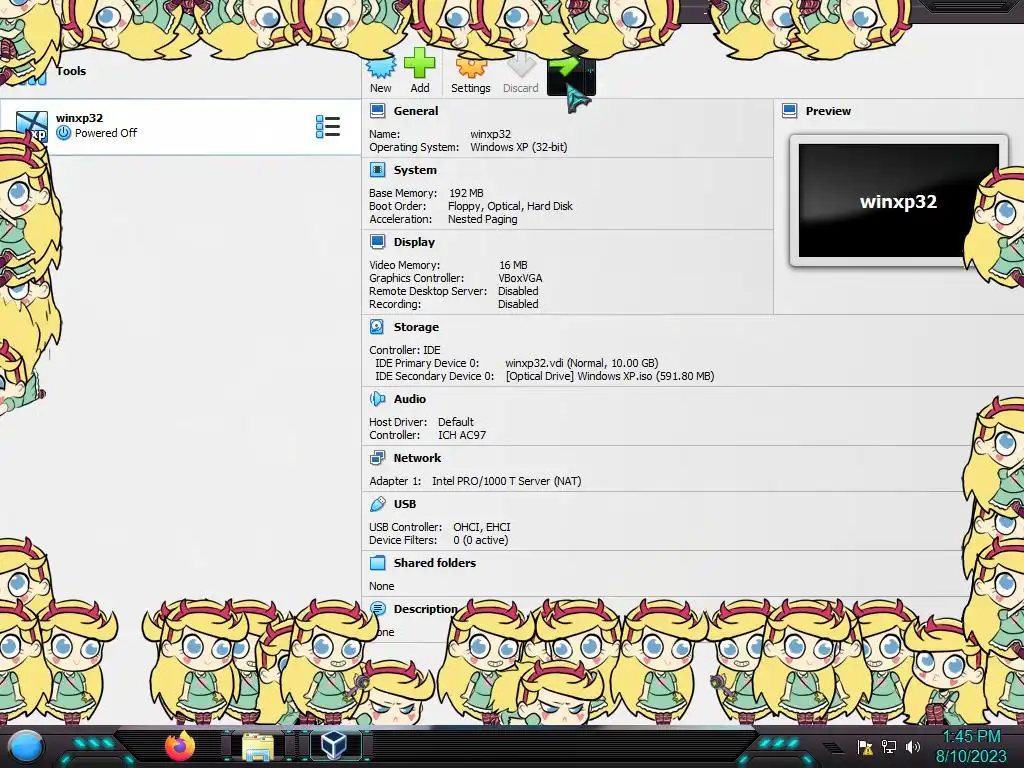Click the USB plug icon
The image size is (1024, 768).
[x=377, y=504]
